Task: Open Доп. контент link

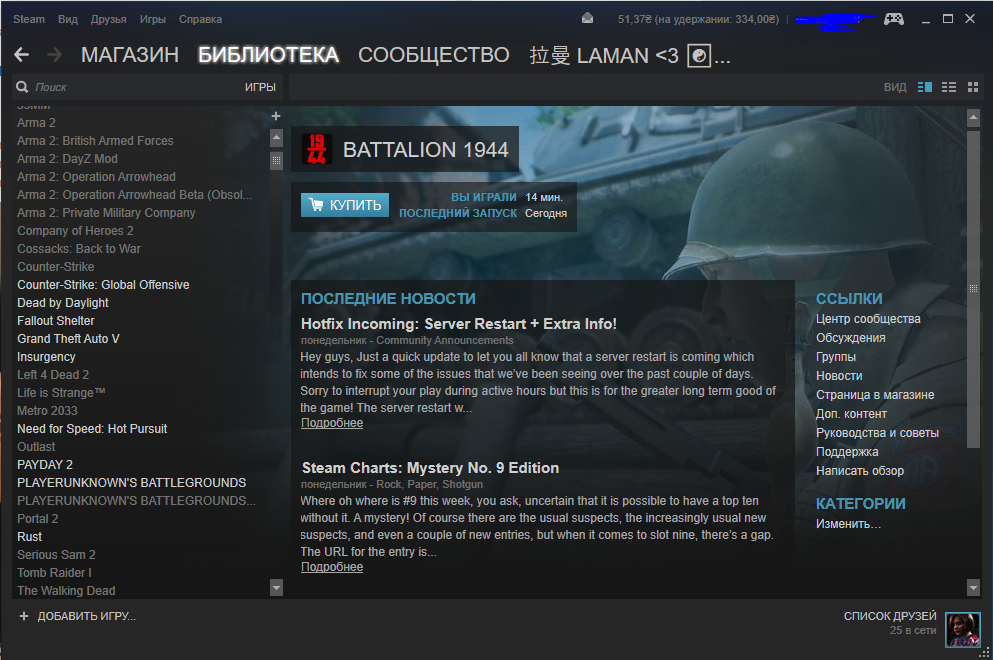Action: (x=851, y=414)
